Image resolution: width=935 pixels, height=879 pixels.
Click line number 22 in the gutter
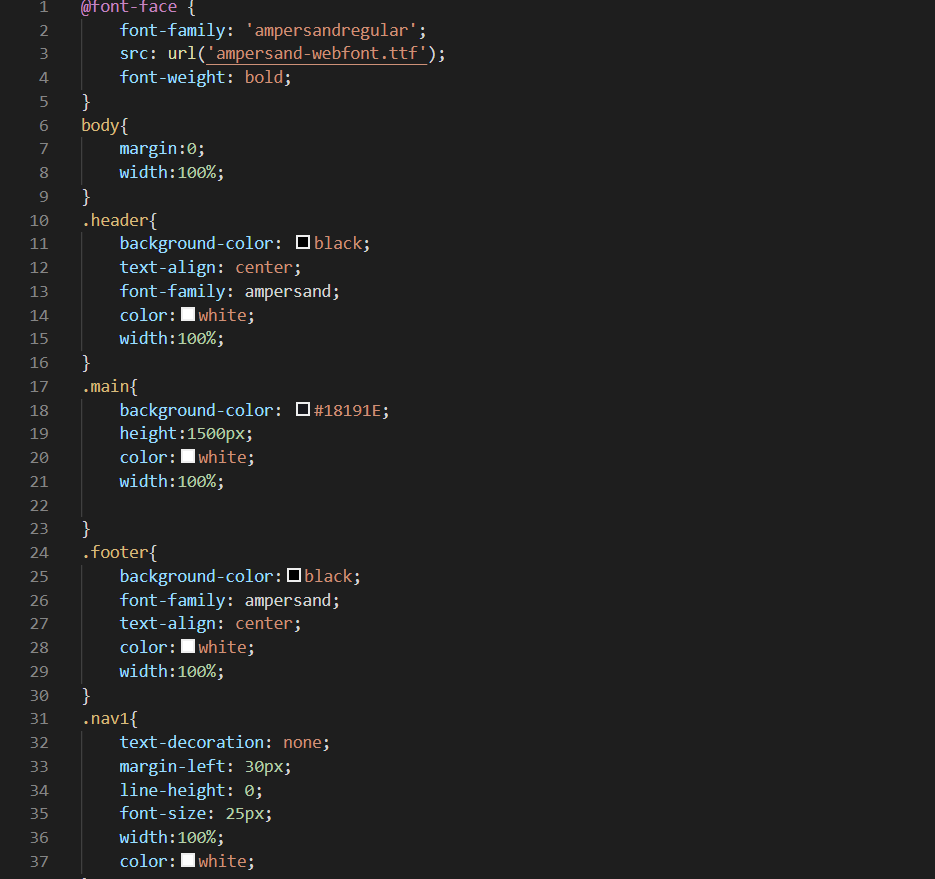(x=39, y=506)
